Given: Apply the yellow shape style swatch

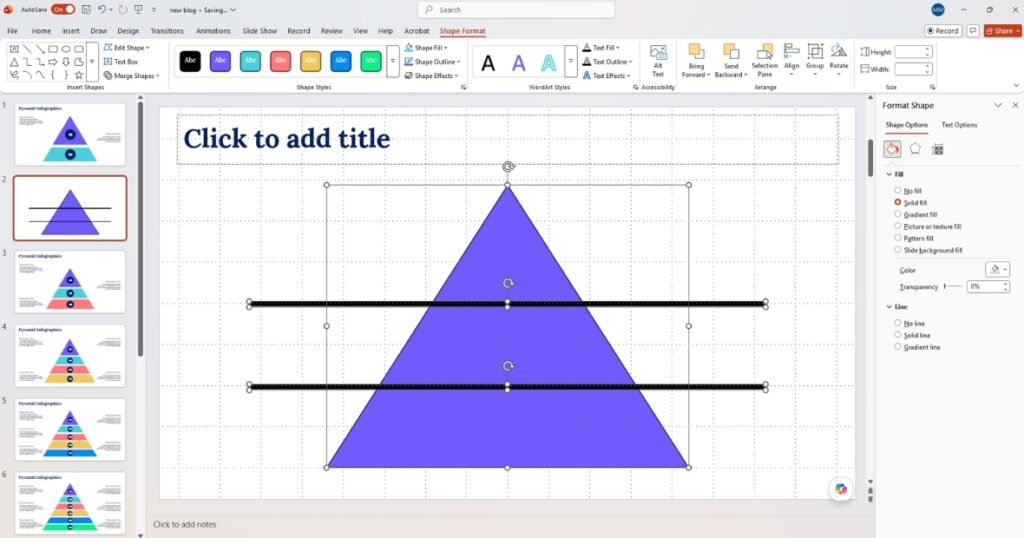Looking at the screenshot, I should click(x=310, y=61).
